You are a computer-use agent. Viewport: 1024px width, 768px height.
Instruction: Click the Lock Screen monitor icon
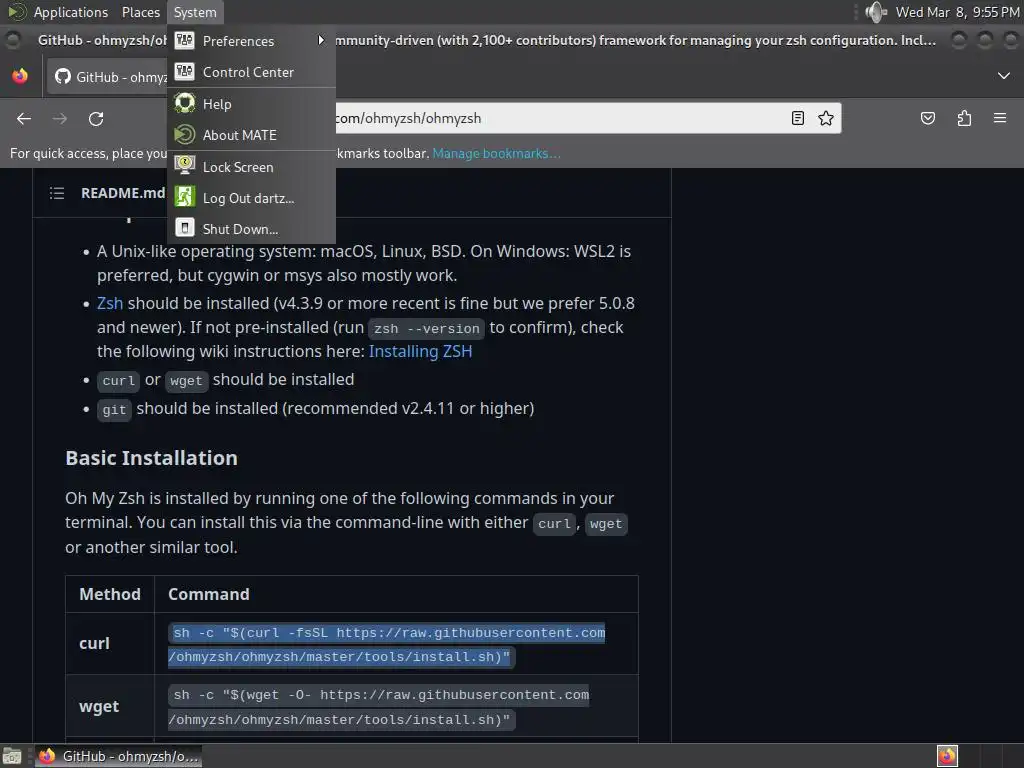[x=185, y=165]
